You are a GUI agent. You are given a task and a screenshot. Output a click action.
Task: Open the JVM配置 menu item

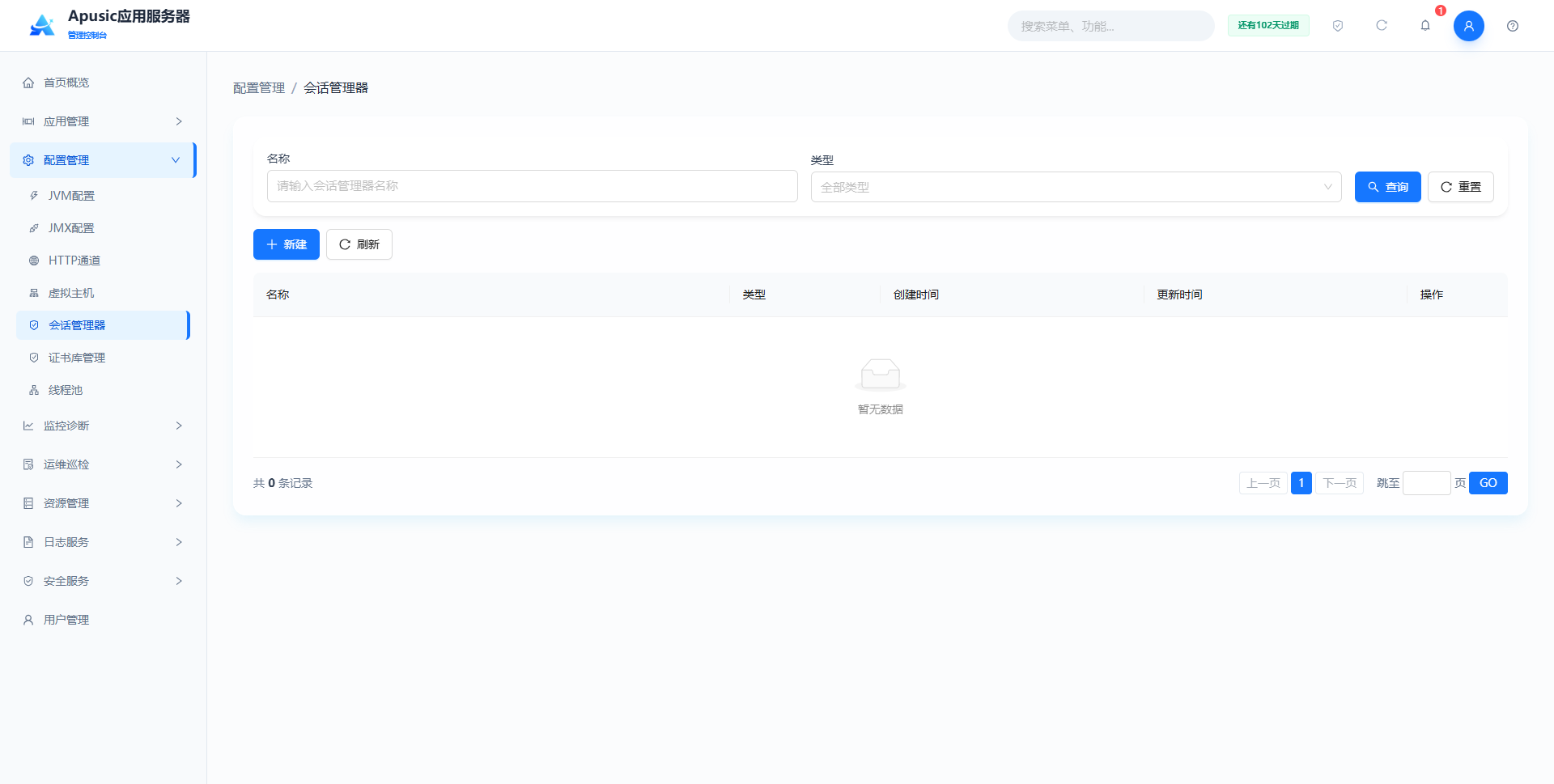click(x=103, y=196)
